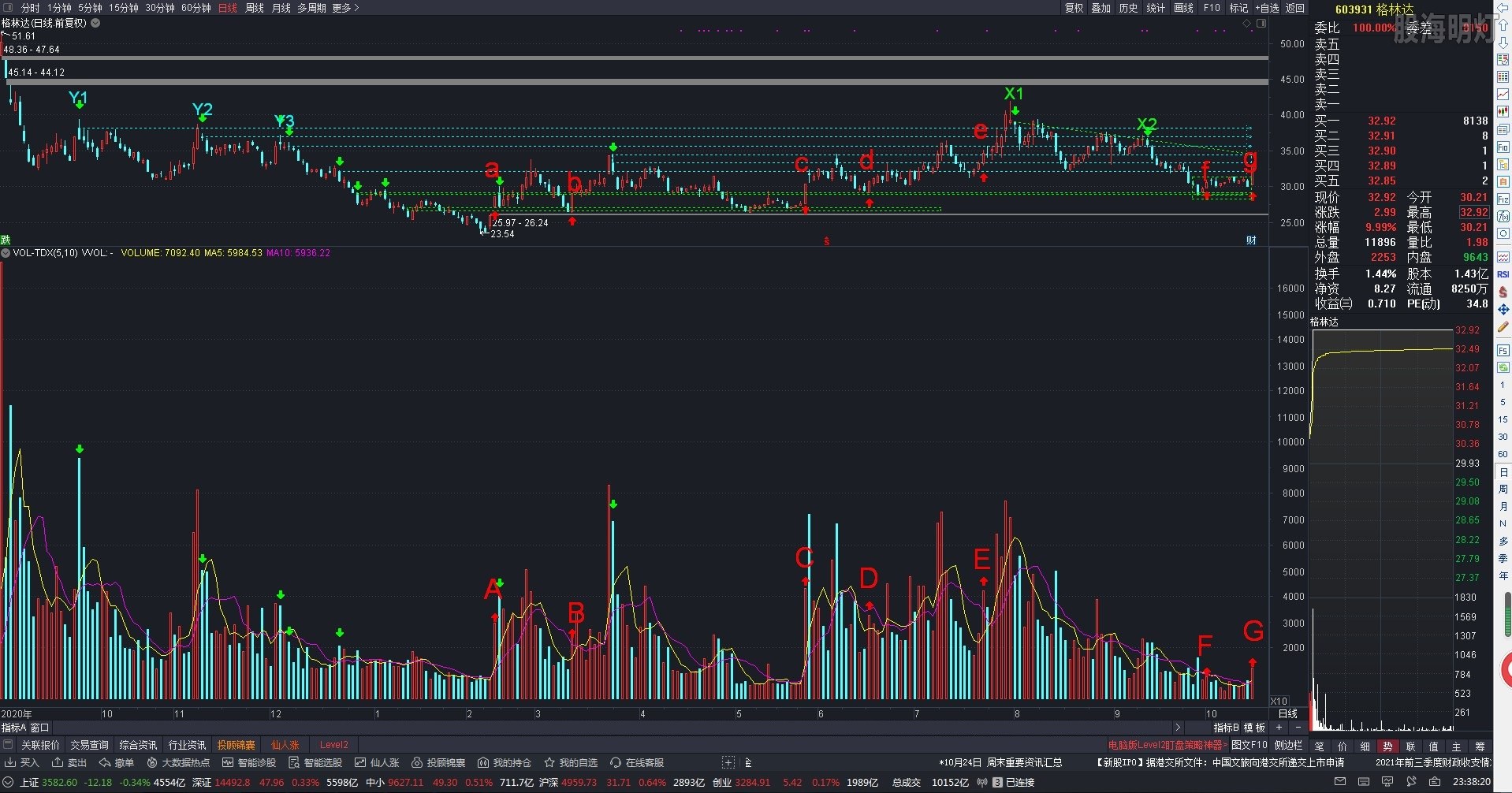Switch to 60分钟 period
1512x793 pixels.
[196, 8]
